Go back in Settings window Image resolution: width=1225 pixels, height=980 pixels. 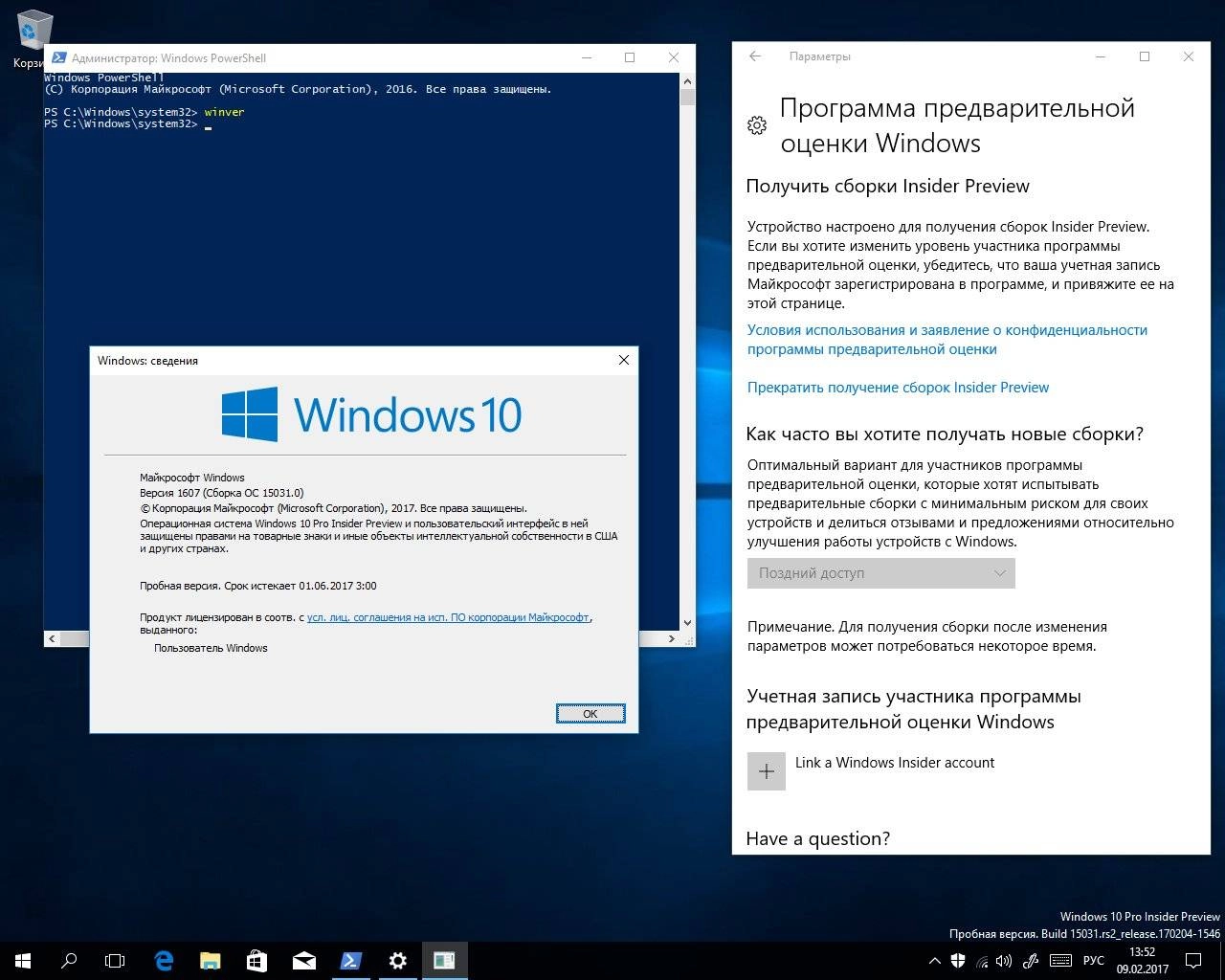tap(755, 56)
